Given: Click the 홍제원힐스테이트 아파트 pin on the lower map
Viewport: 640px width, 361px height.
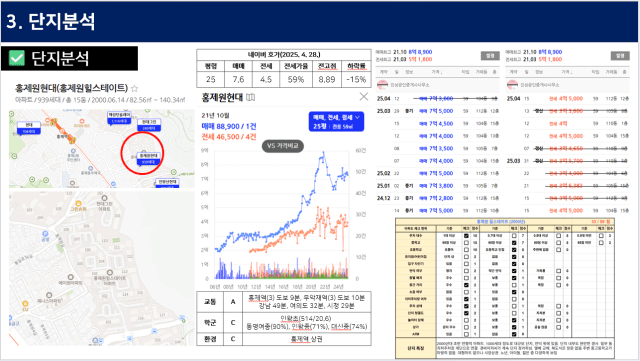Looking at the screenshot, I should pyautogui.click(x=109, y=272).
